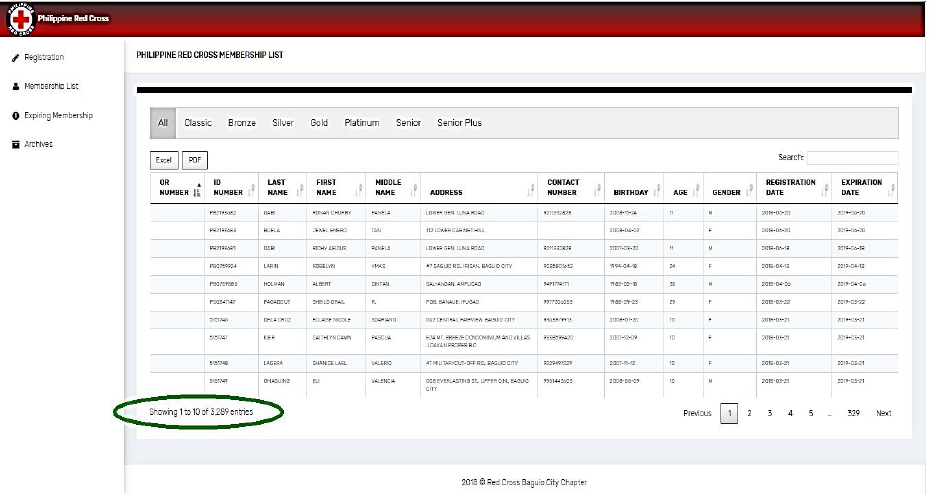Switch to the Platinum tab
The height and width of the screenshot is (495, 936).
(362, 123)
